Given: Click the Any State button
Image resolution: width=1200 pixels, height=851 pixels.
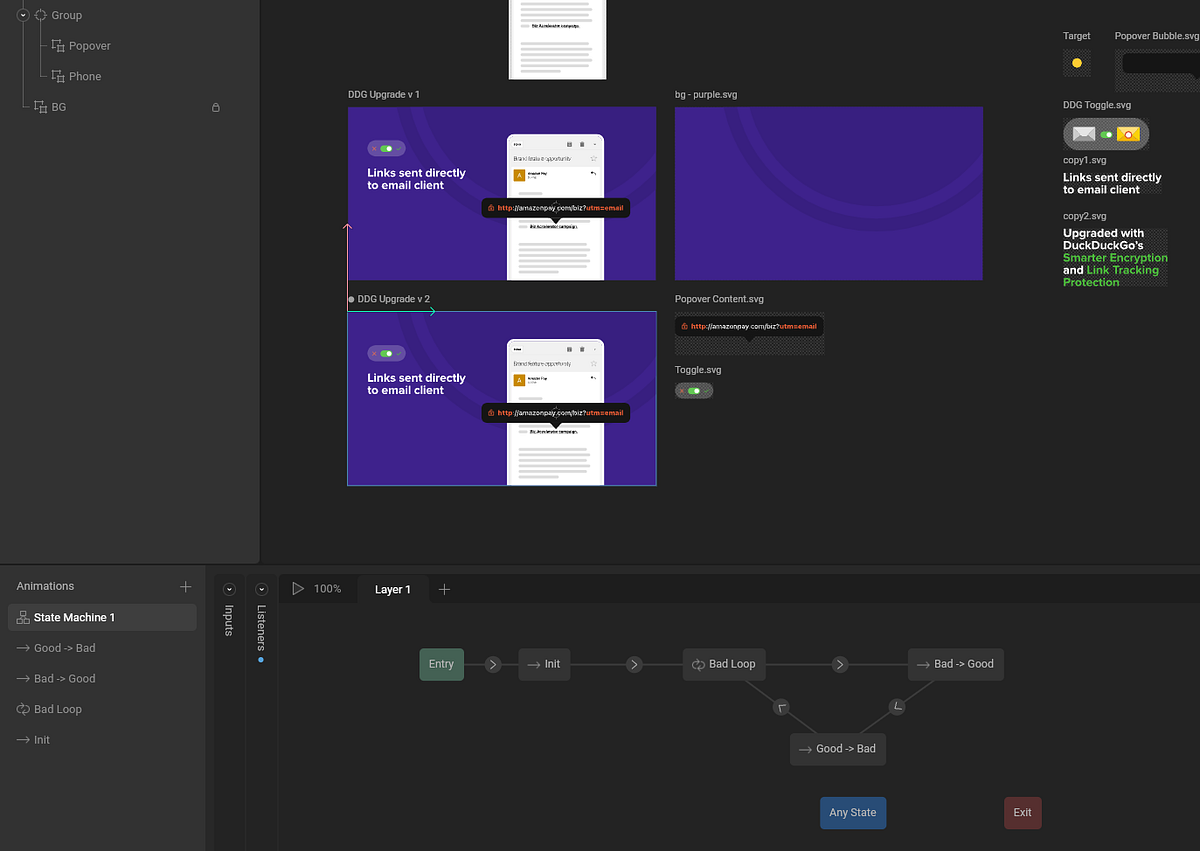Looking at the screenshot, I should pos(852,813).
